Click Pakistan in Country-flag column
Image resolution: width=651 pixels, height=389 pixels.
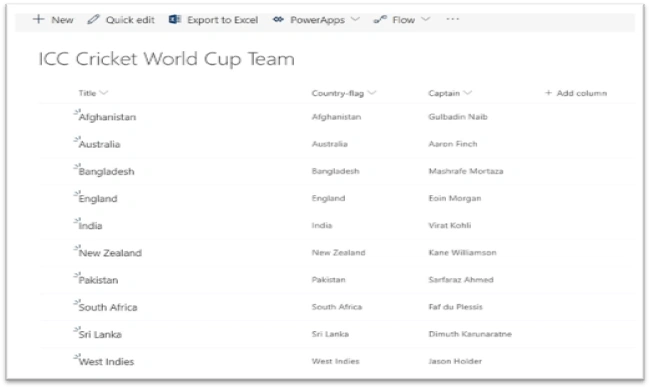(328, 279)
